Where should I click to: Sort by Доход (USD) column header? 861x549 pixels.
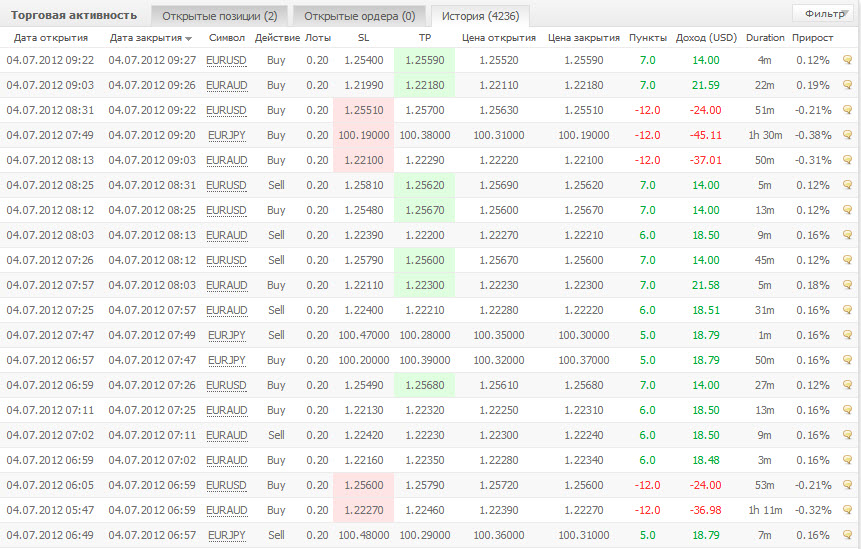(x=706, y=38)
